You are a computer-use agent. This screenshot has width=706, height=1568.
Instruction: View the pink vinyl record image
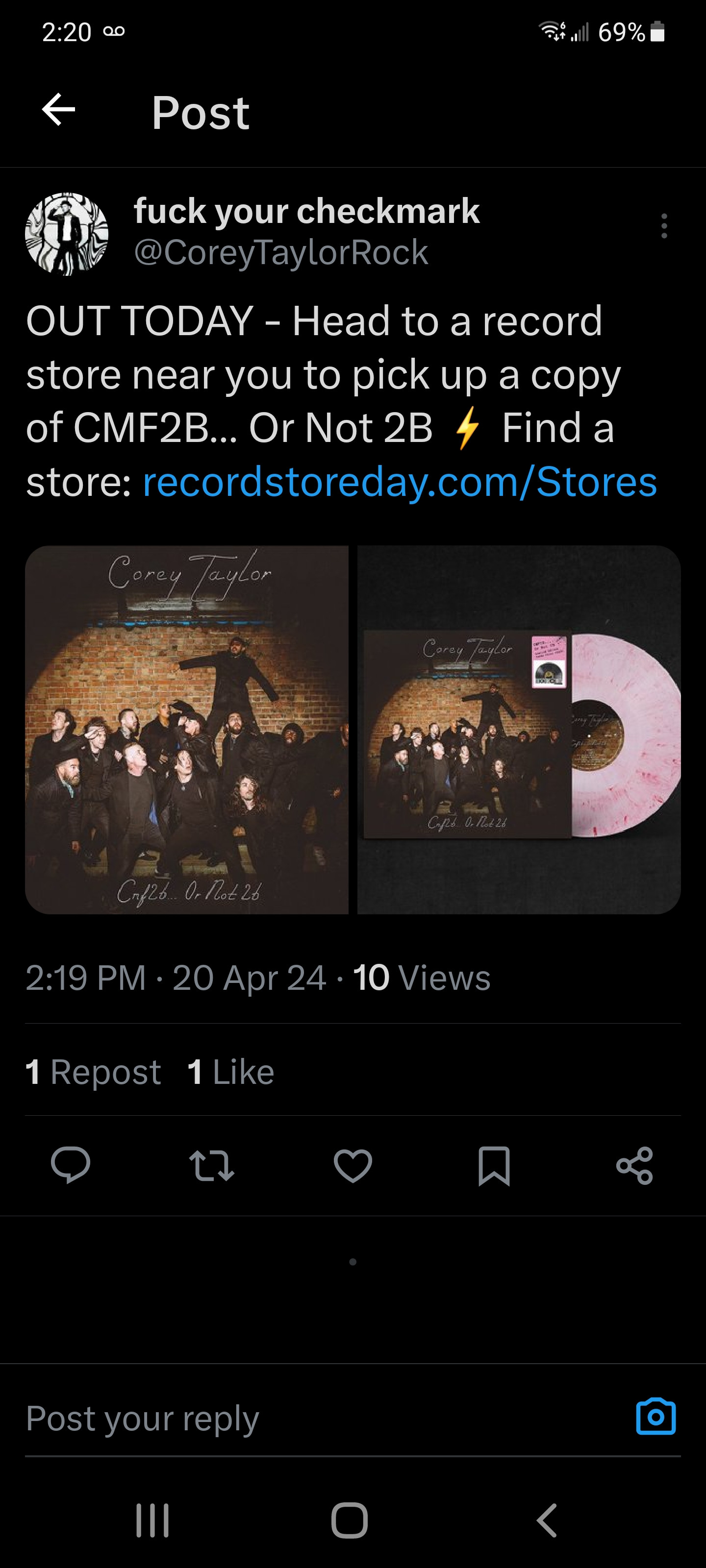(519, 729)
